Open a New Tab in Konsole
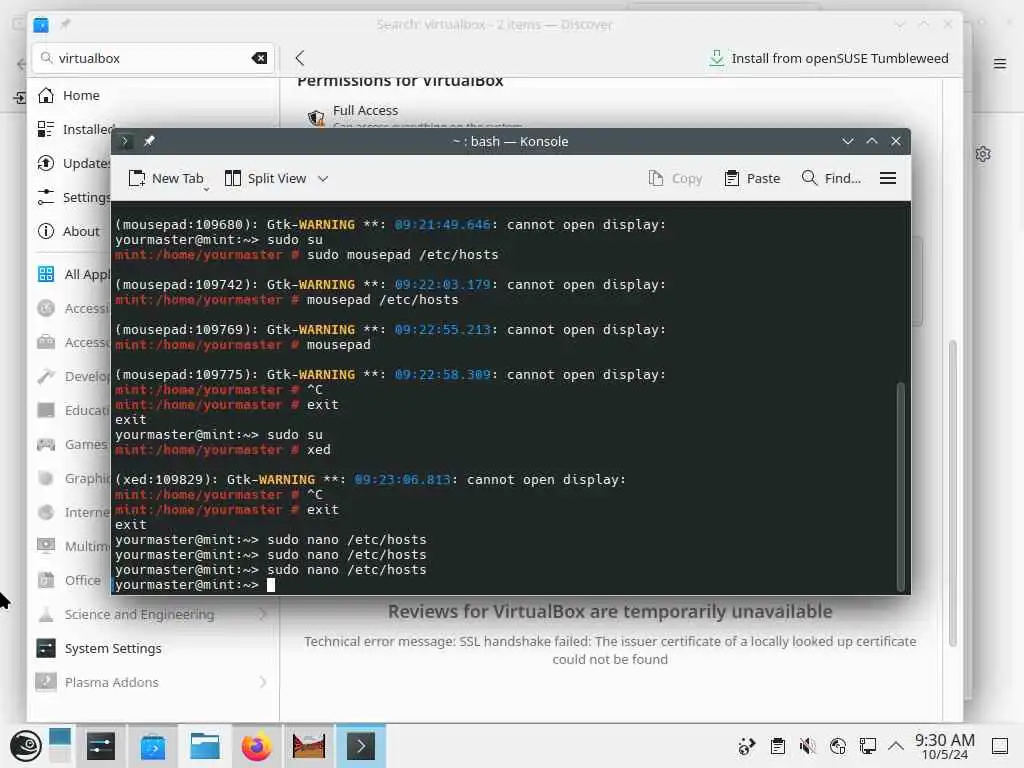Image resolution: width=1024 pixels, height=768 pixels. [x=166, y=178]
